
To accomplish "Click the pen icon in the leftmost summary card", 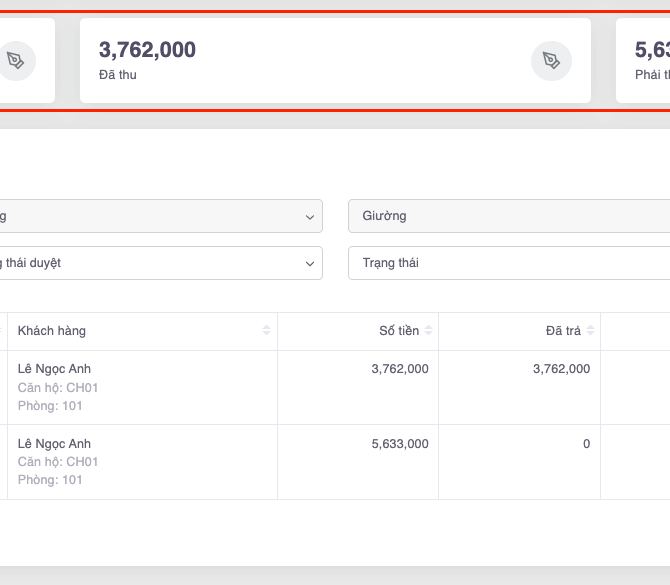I will click(16, 61).
